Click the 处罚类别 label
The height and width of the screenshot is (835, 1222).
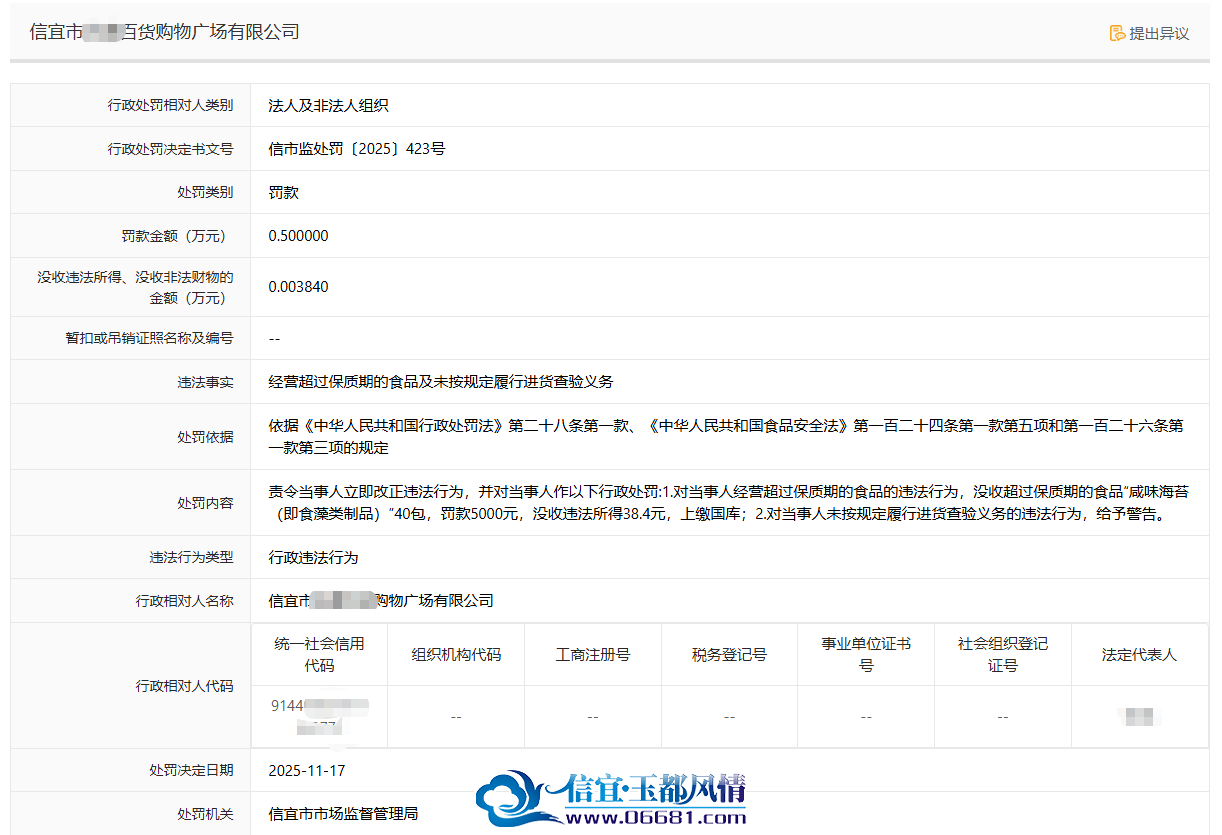coord(206,192)
